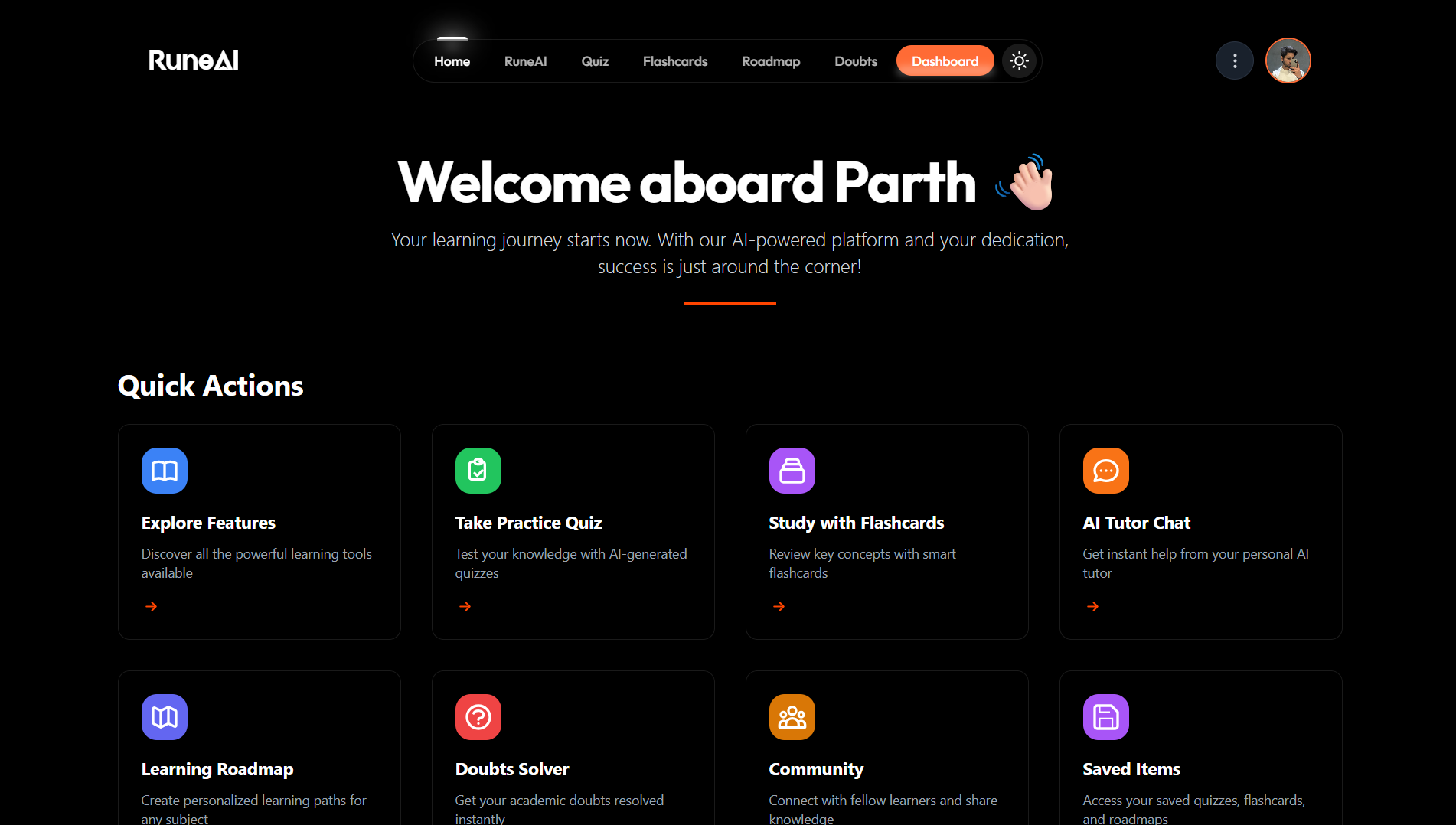The image size is (1456, 825).
Task: Click the RuneAI logo in header
Action: click(x=193, y=60)
